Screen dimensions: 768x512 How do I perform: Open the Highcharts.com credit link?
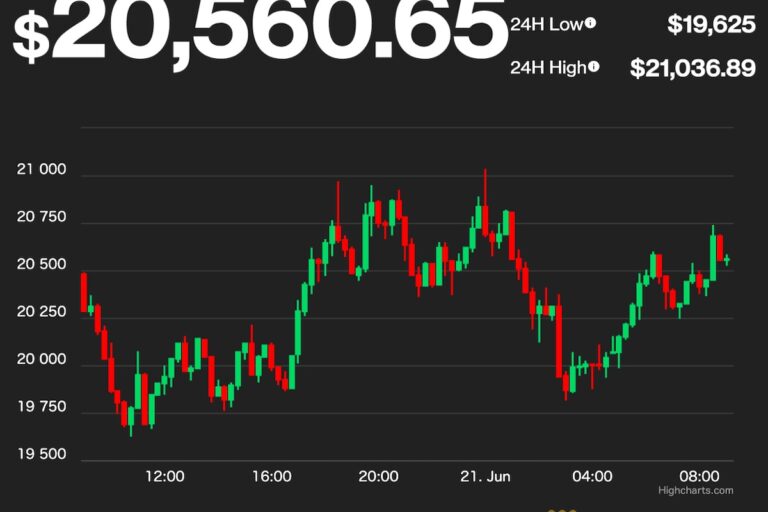pyautogui.click(x=696, y=490)
